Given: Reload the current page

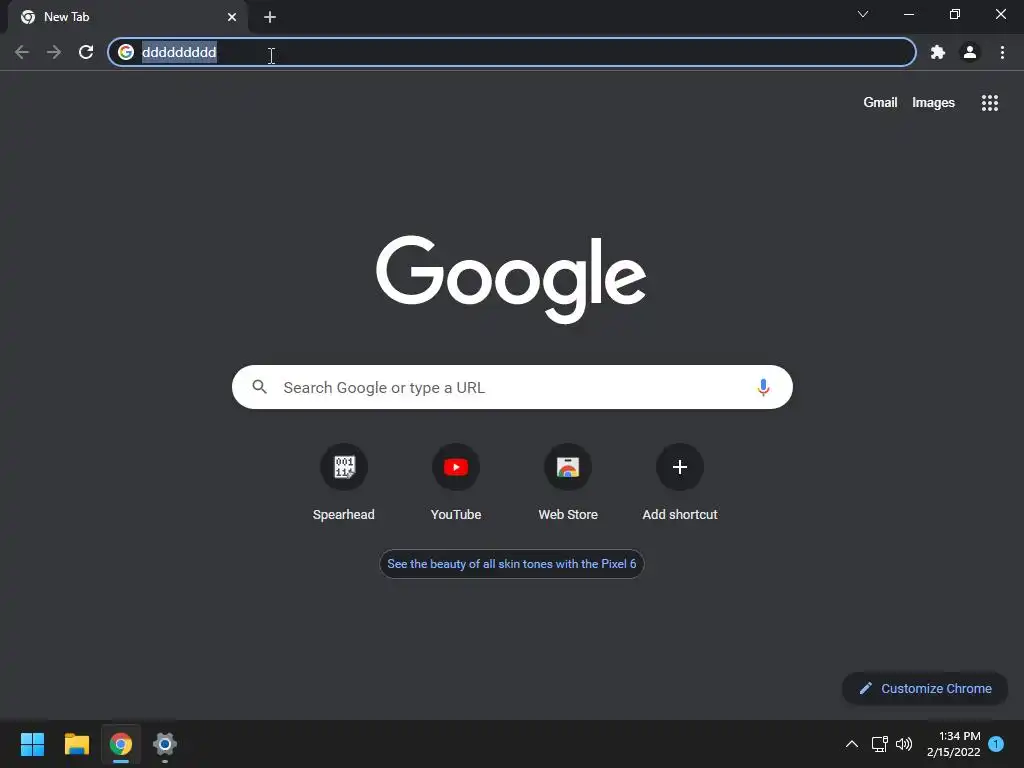Looking at the screenshot, I should 86,52.
